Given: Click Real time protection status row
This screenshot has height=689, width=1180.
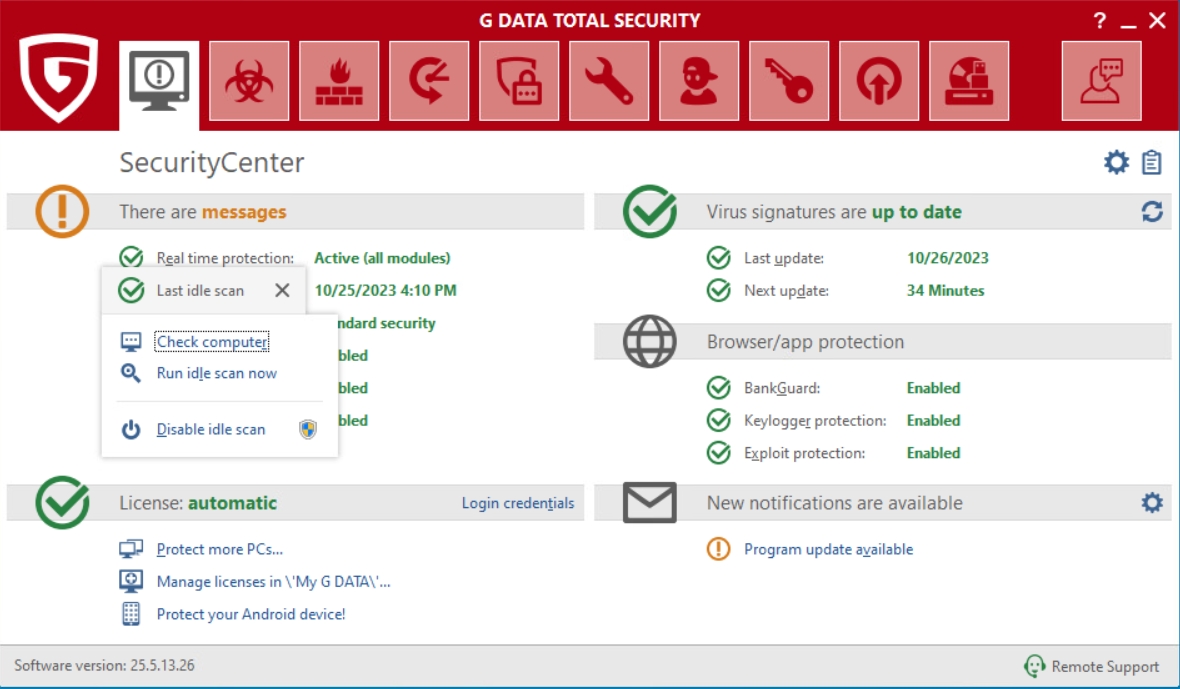Looking at the screenshot, I should coord(284,258).
